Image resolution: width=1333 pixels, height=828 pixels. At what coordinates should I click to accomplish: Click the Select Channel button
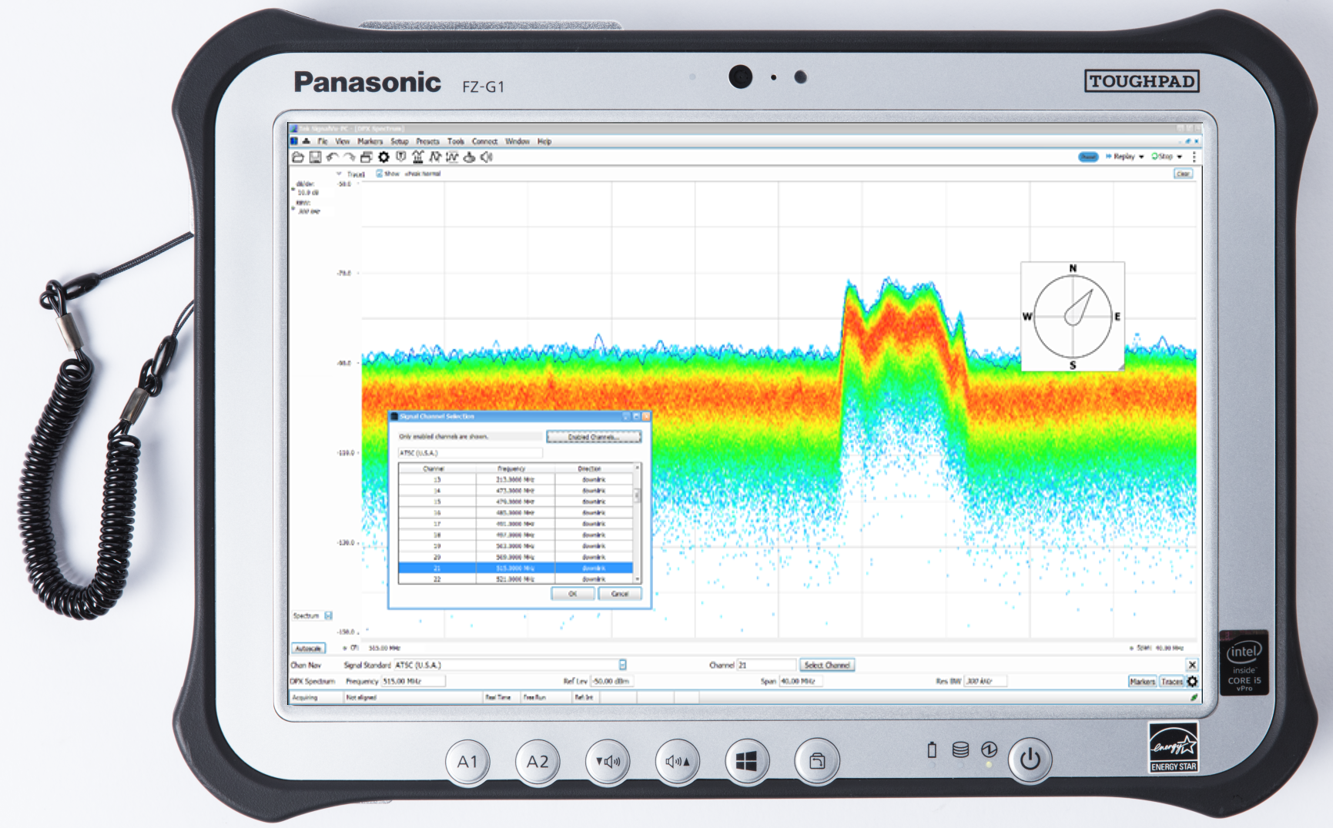coord(827,665)
